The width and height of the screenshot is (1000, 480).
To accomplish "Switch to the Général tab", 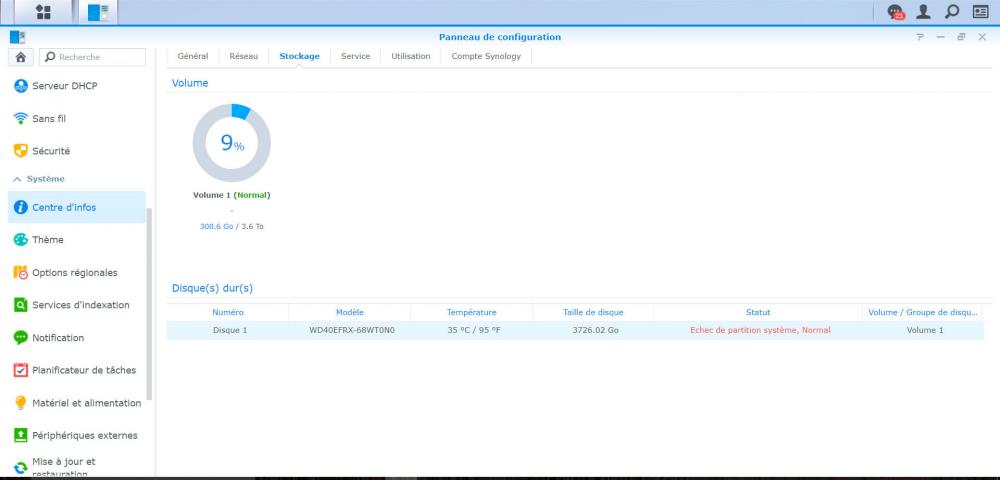I will [x=192, y=56].
